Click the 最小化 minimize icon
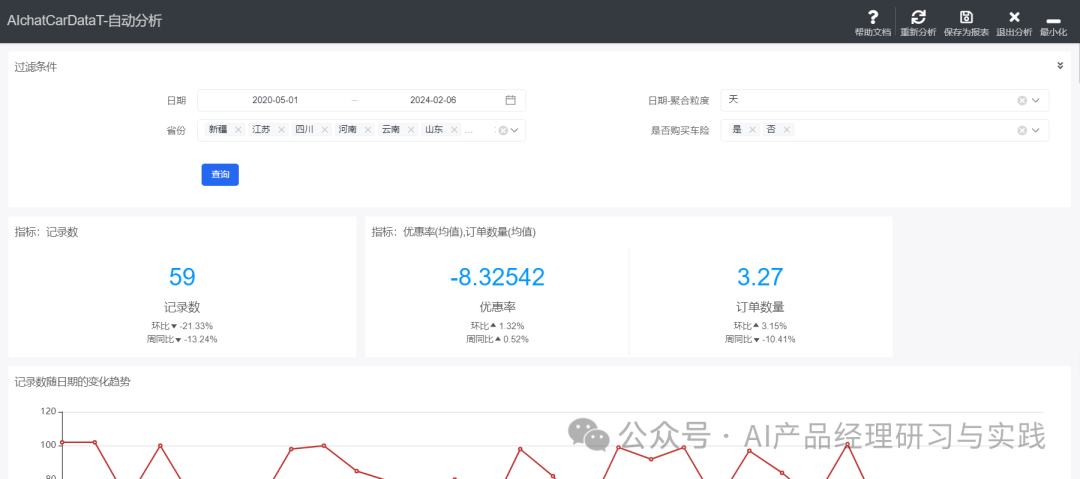The height and width of the screenshot is (479, 1080). click(x=1052, y=20)
